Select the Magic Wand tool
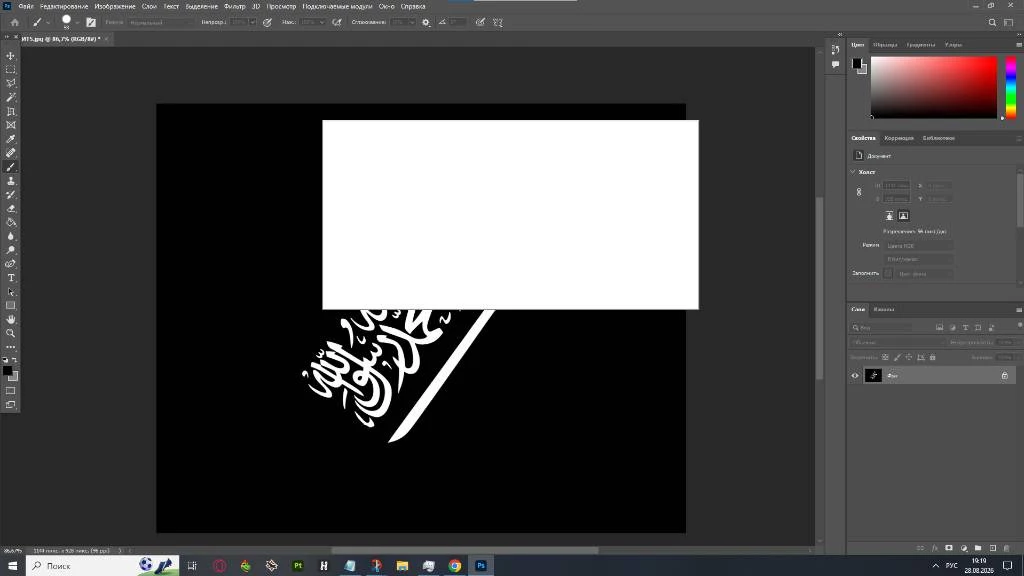The image size is (1024, 576). 10,97
